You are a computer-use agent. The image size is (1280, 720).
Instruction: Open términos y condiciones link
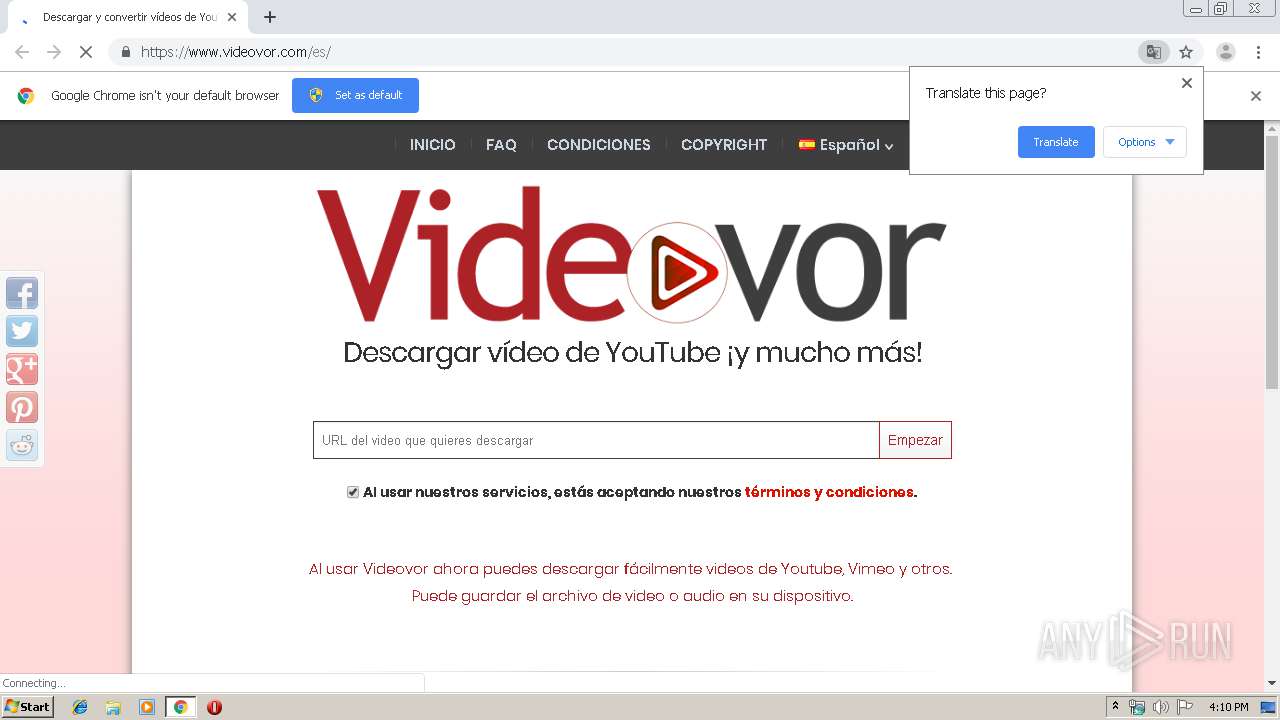[x=829, y=492]
